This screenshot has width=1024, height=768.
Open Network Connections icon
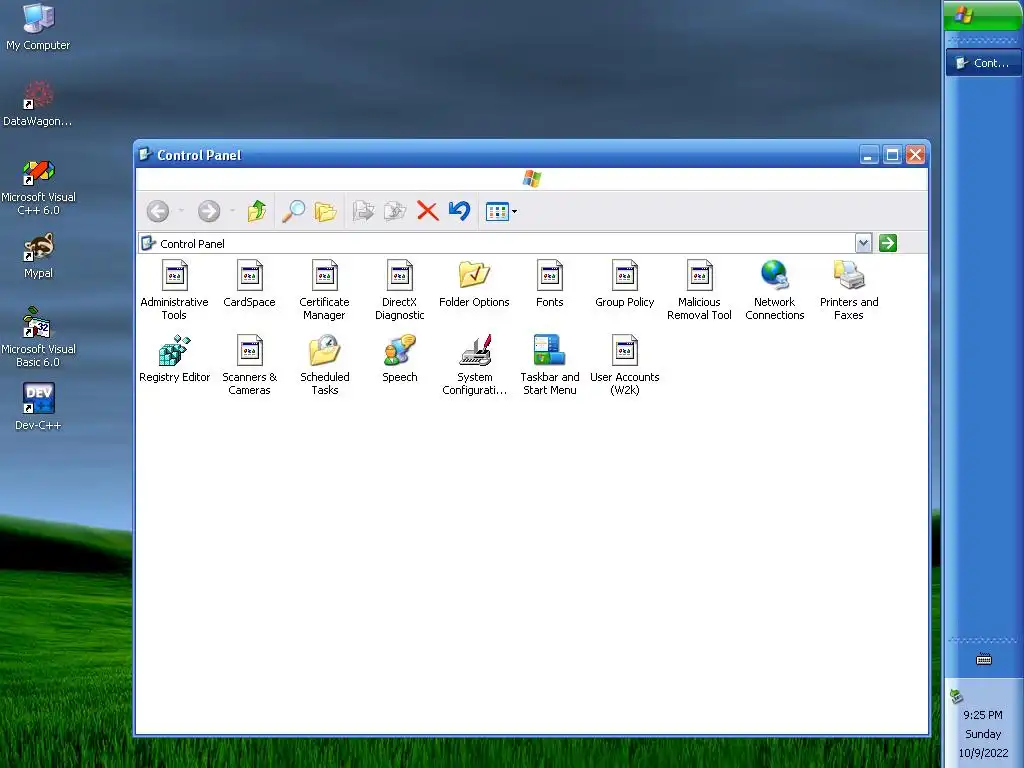(775, 290)
